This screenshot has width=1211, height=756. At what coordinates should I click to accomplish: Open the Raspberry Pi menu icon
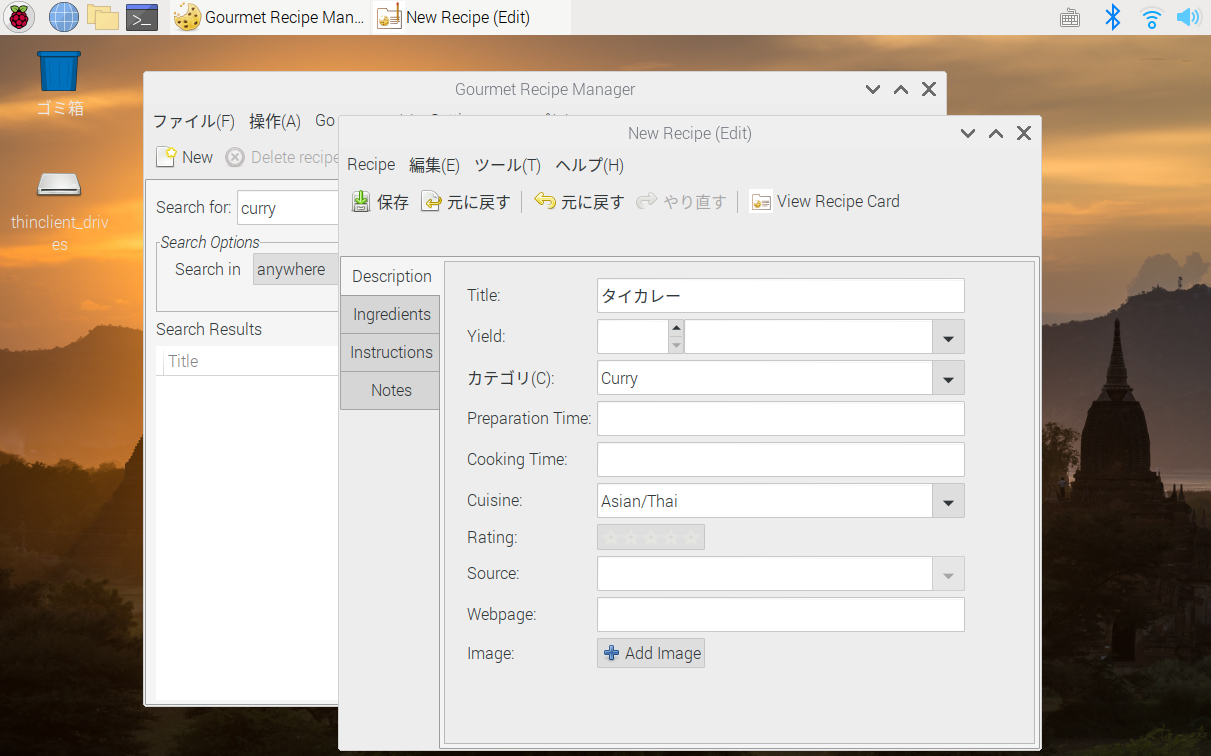(x=18, y=17)
